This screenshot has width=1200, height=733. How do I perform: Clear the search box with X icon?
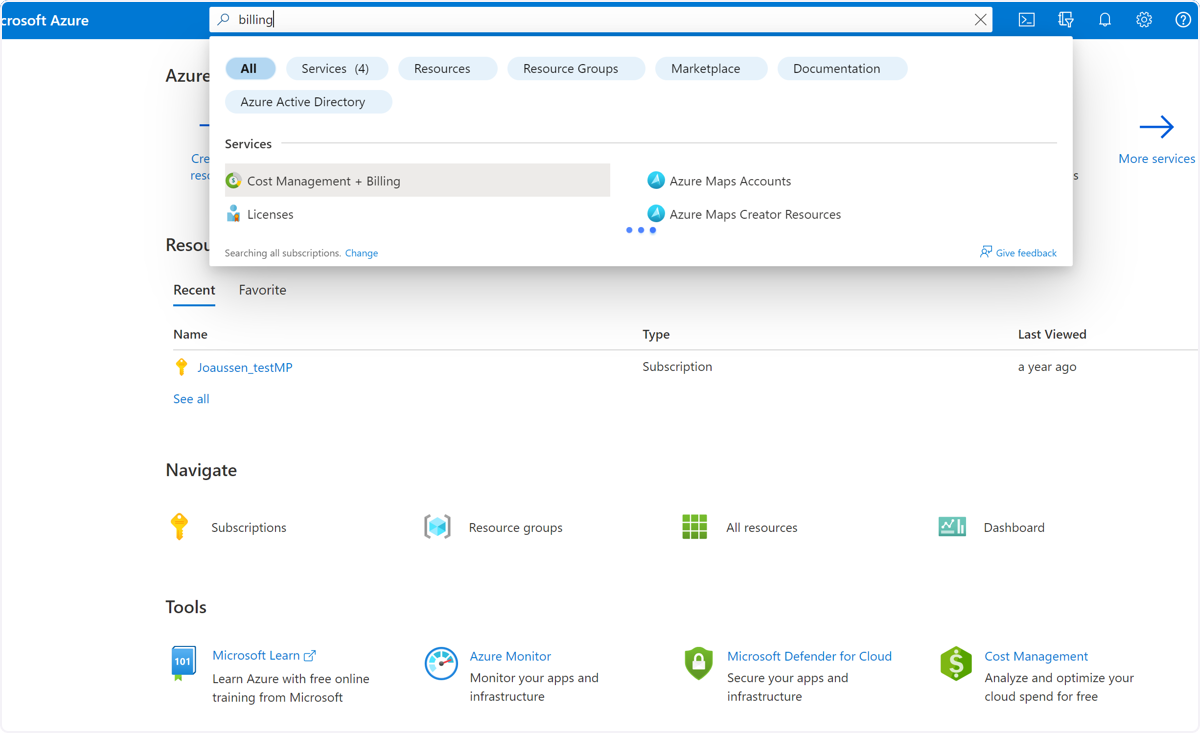pos(981,20)
